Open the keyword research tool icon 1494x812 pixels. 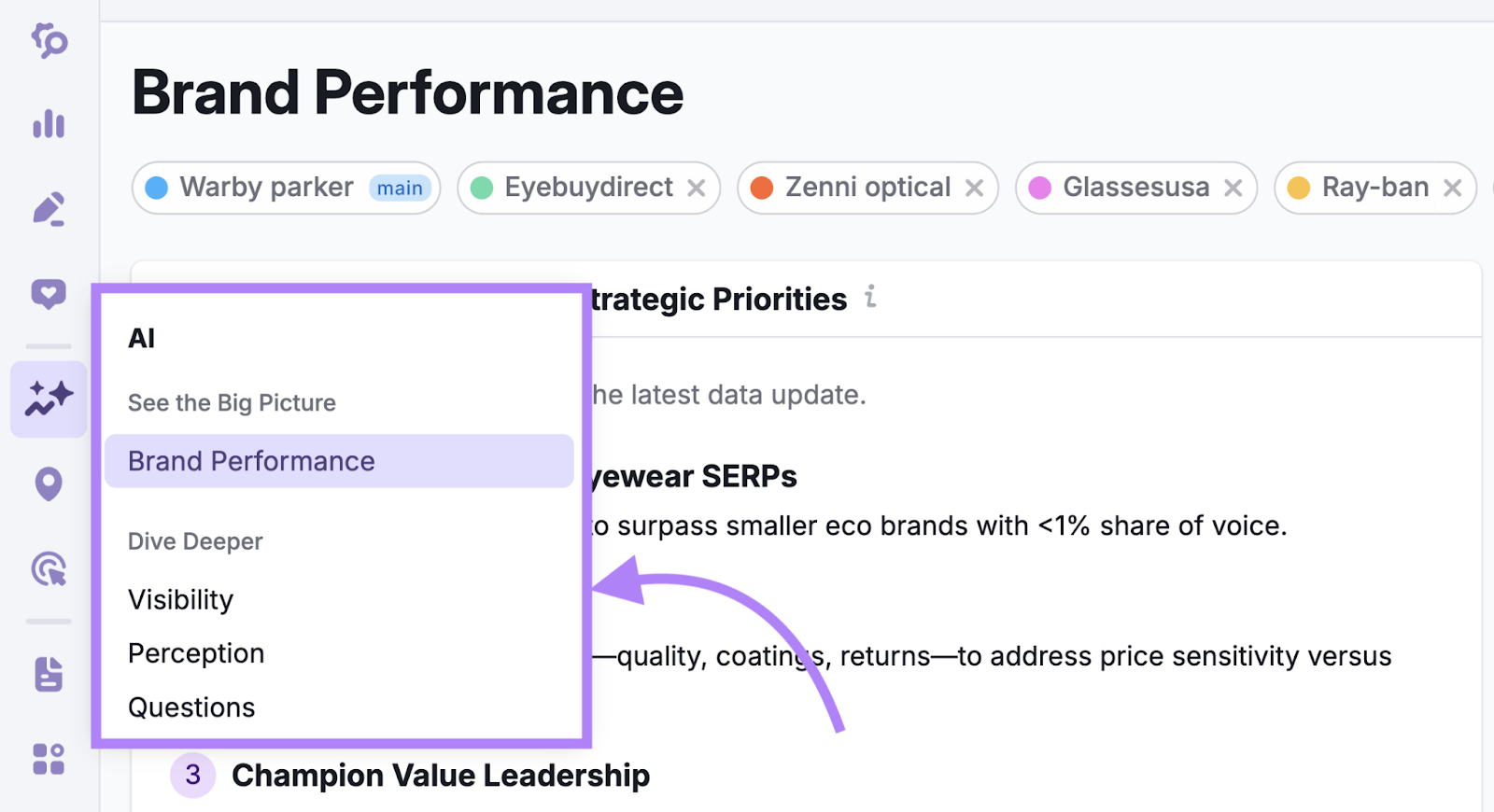pos(49,42)
